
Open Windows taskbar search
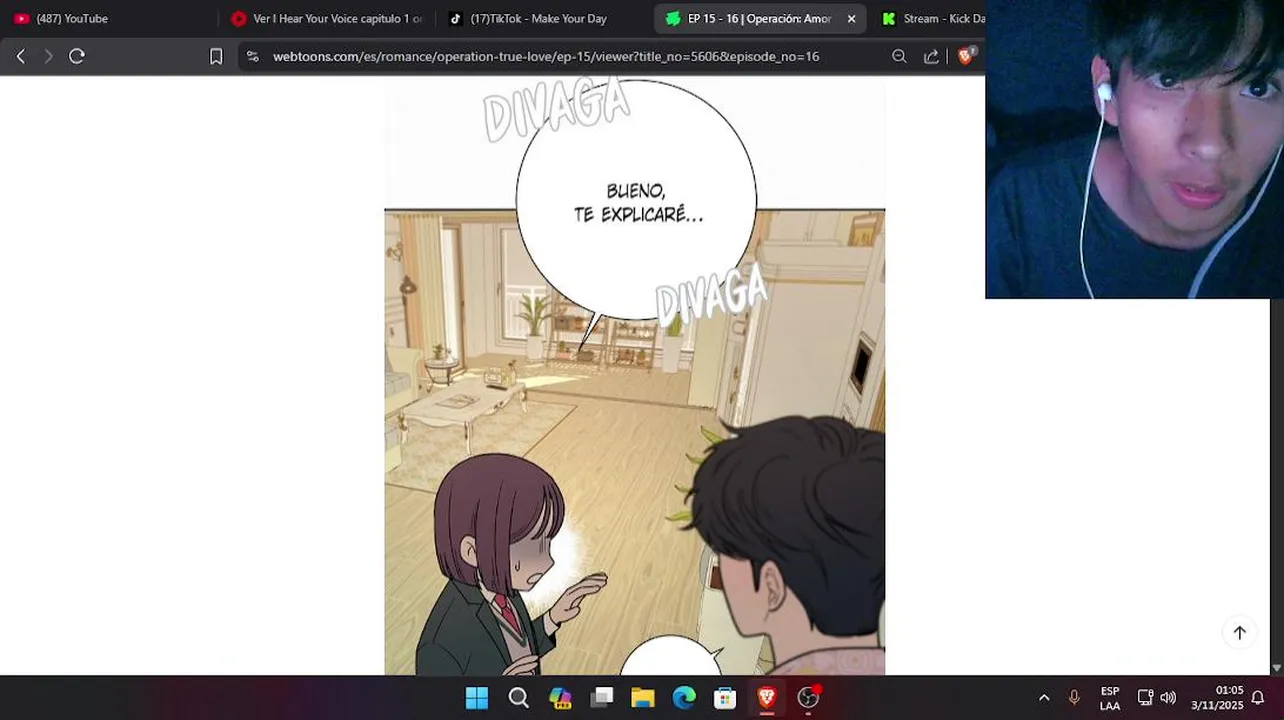tap(518, 698)
